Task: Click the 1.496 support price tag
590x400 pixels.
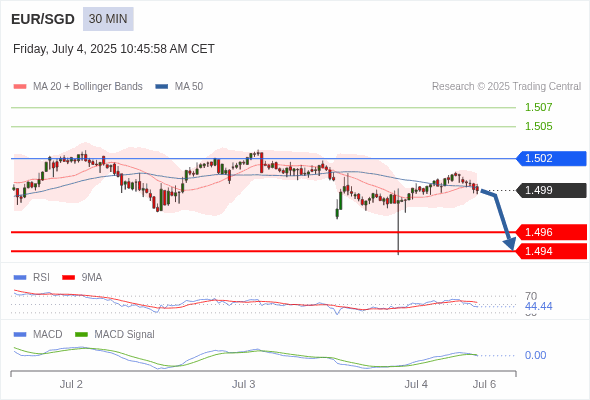Action: click(x=551, y=232)
